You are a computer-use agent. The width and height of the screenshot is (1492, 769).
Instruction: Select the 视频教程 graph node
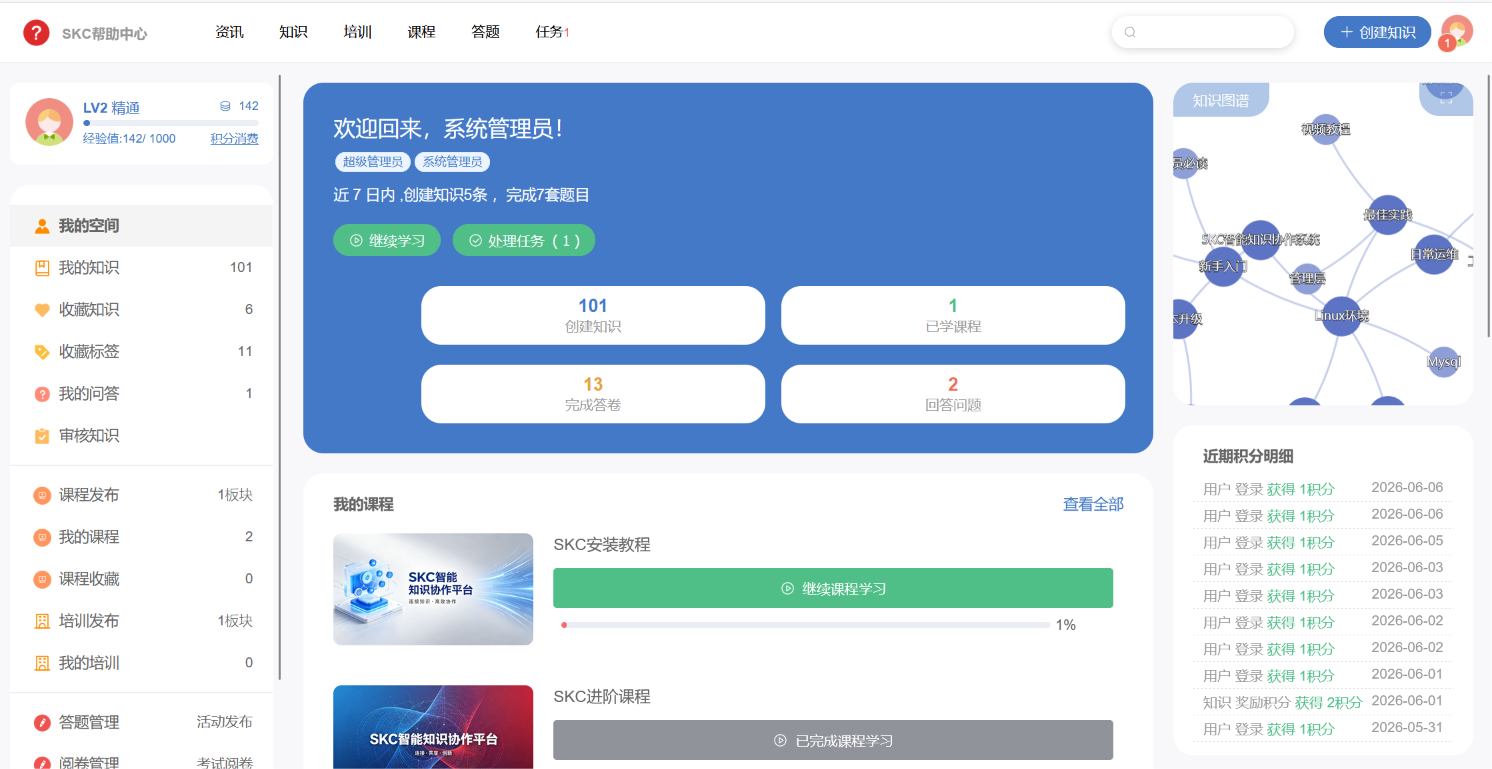[x=1325, y=129]
